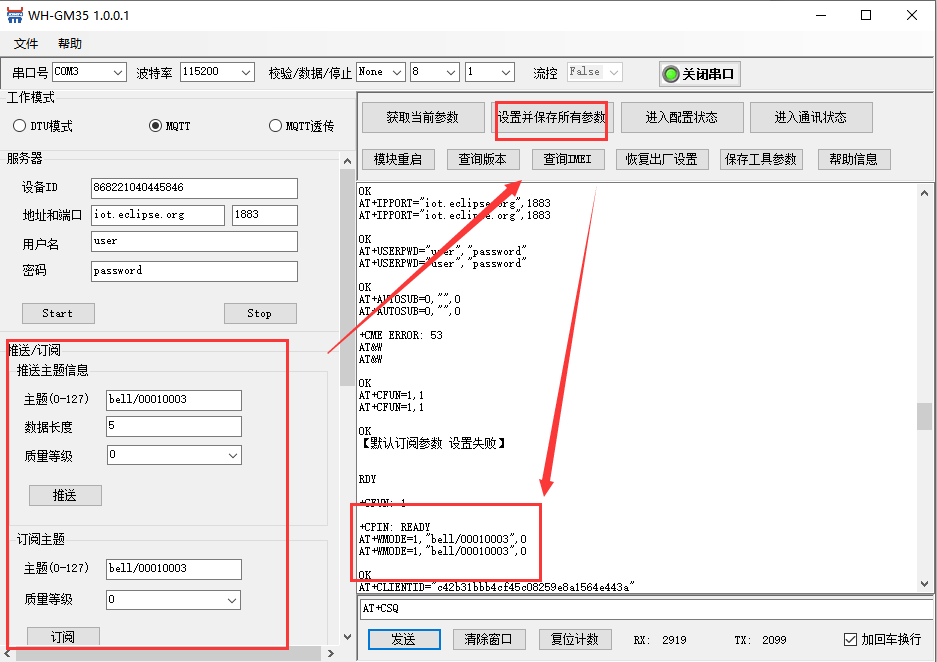The image size is (937, 662).
Task: Click the query IMEI button
Action: 567,159
